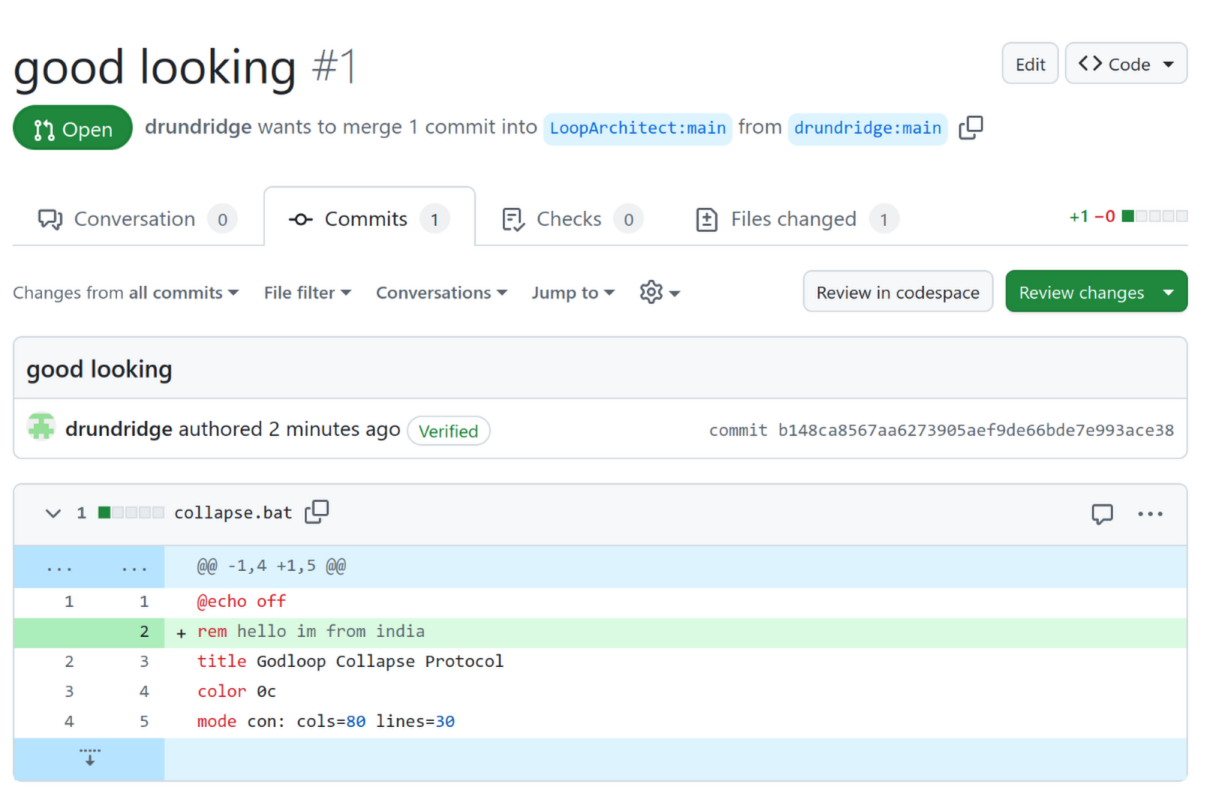Open the Jump to dropdown
Viewport: 1210px width, 796px height.
tap(573, 293)
